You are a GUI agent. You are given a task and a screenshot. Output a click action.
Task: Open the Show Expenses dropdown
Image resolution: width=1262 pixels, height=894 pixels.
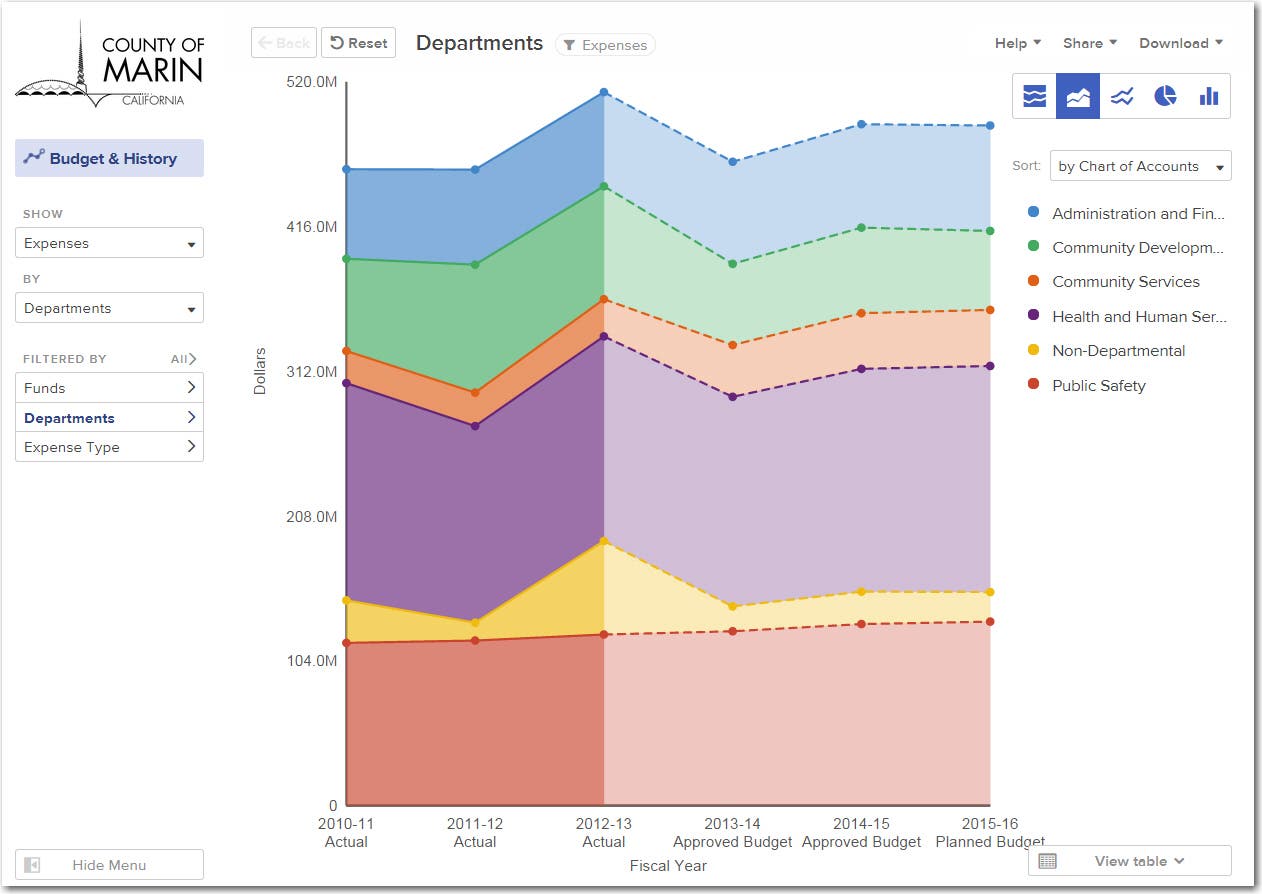click(x=109, y=243)
